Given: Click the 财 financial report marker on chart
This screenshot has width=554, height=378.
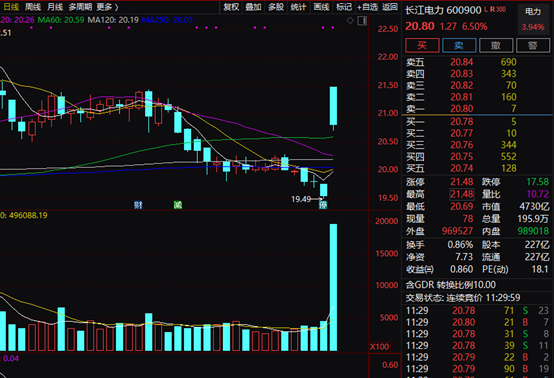Looking at the screenshot, I should [138, 205].
